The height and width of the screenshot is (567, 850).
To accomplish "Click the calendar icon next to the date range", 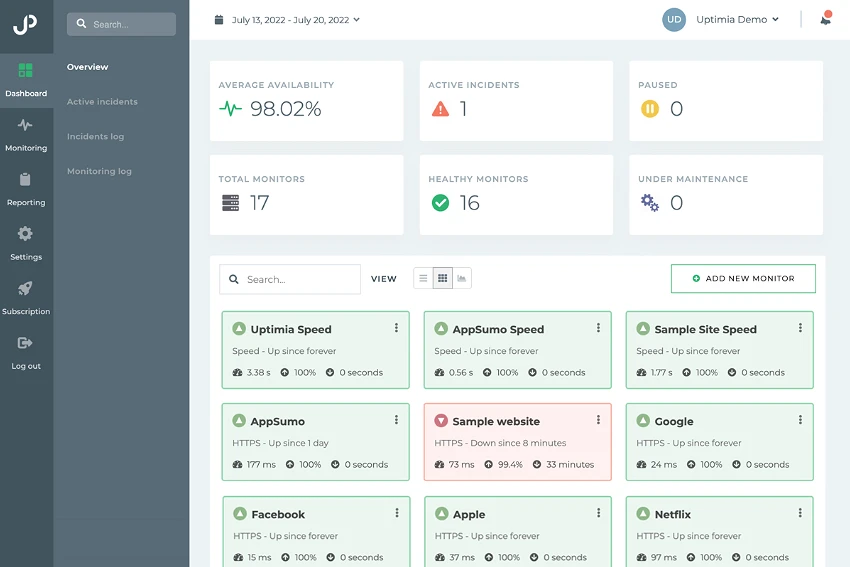I will [219, 20].
